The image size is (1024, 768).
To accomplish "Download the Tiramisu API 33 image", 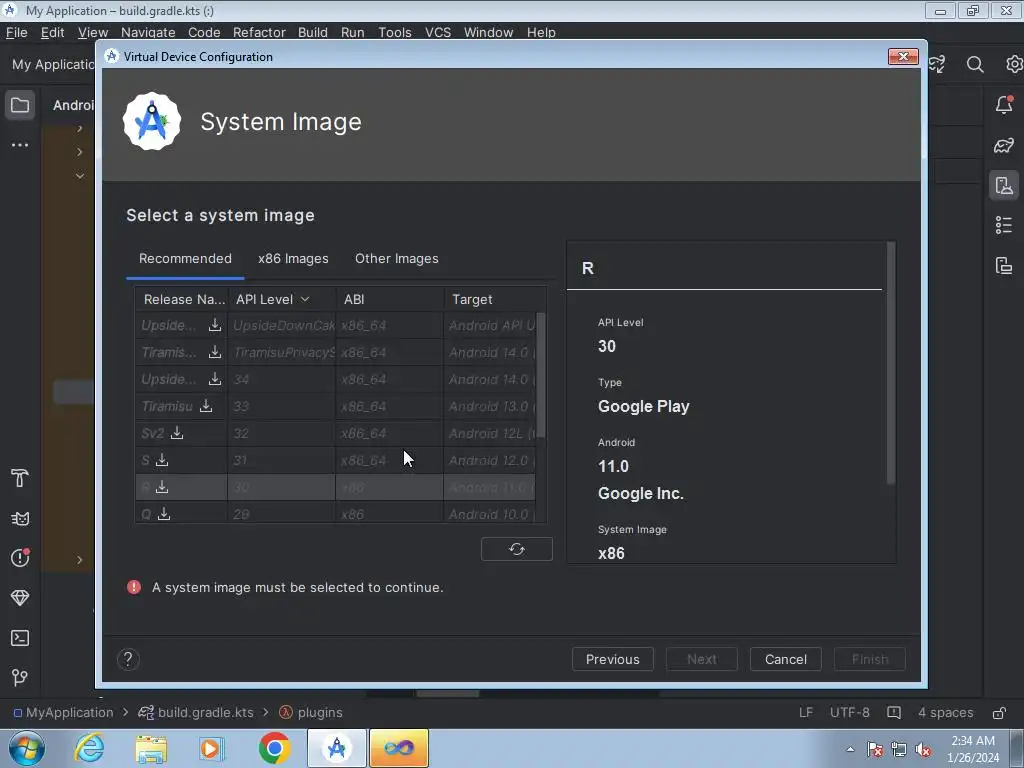I will click(x=206, y=406).
